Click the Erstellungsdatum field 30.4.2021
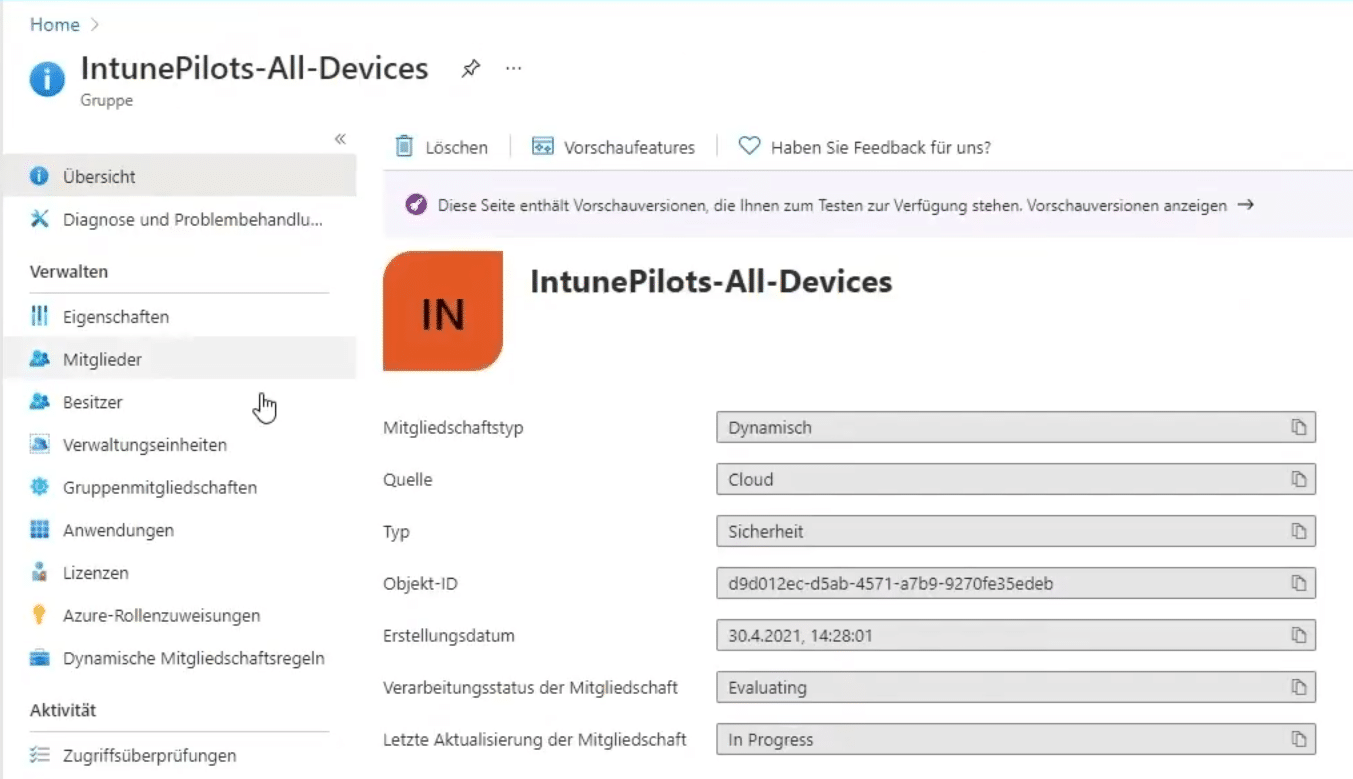Image resolution: width=1353 pixels, height=779 pixels. point(1016,636)
